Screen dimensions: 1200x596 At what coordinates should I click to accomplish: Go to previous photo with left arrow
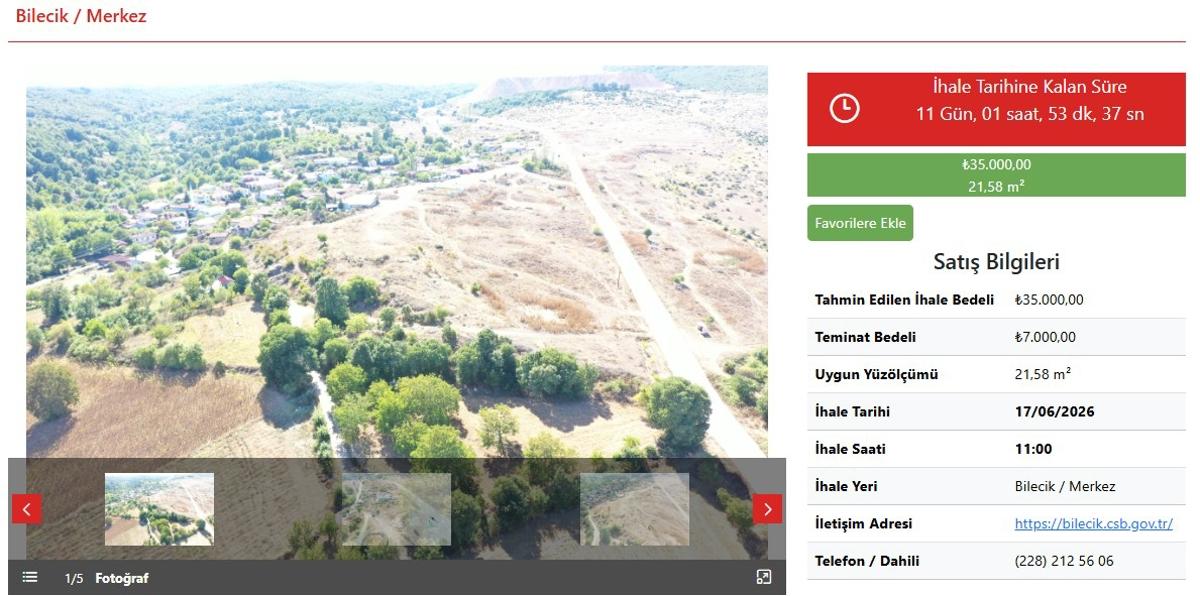coord(27,509)
